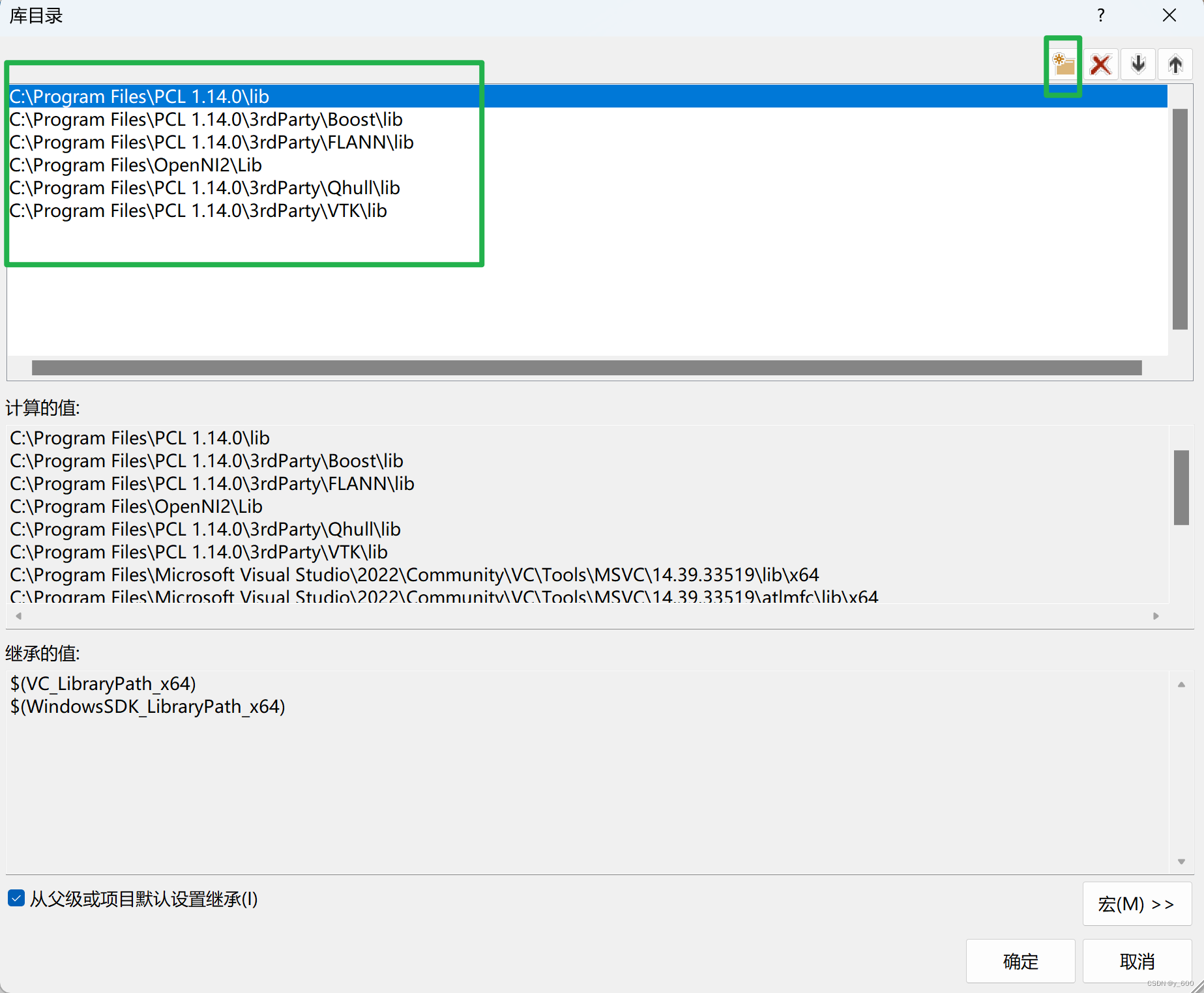Confirm changes with the 确定 button
The height and width of the screenshot is (993, 1204).
pyautogui.click(x=1020, y=961)
